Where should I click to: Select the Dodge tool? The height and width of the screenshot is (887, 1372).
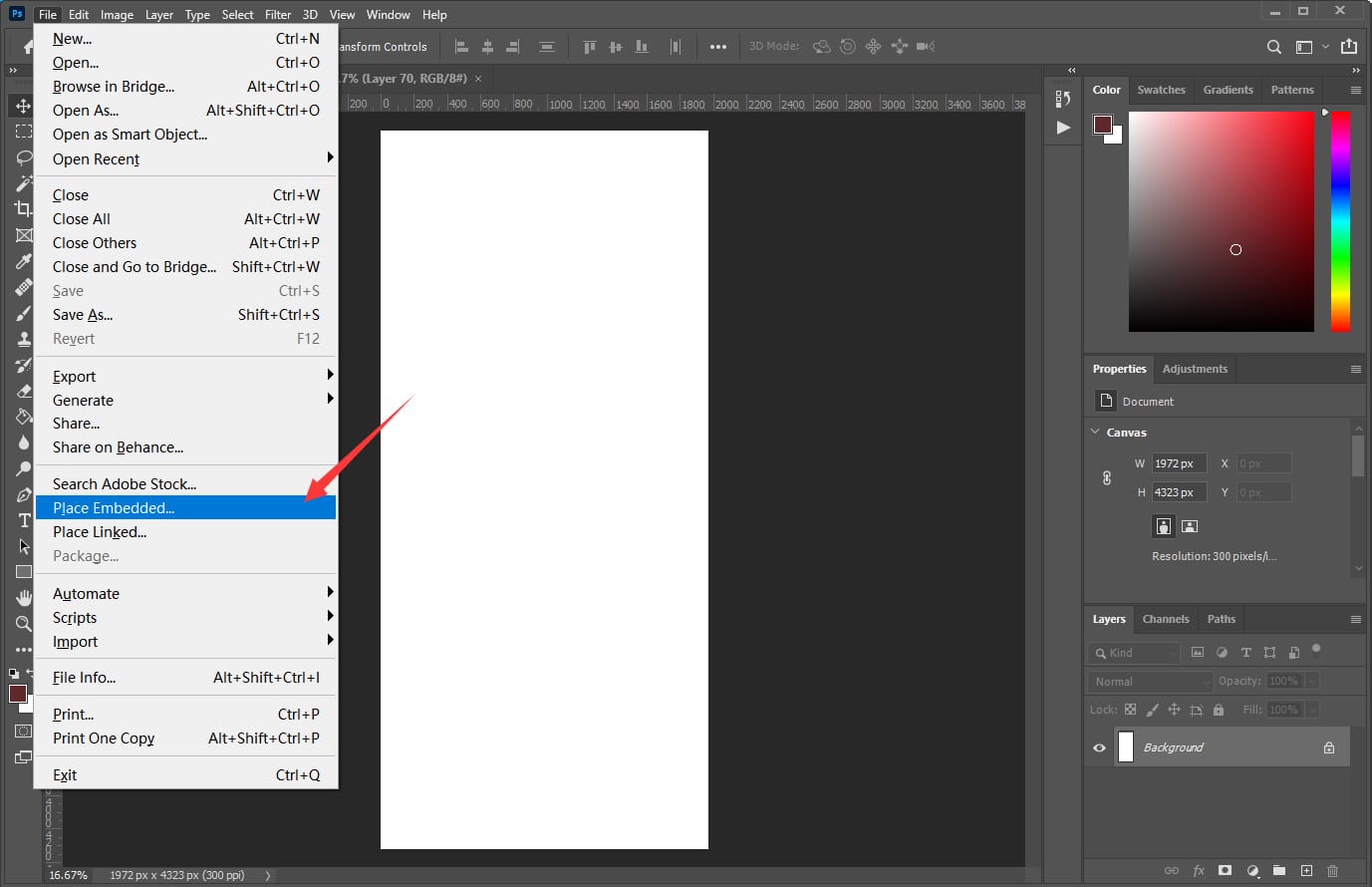click(x=23, y=468)
